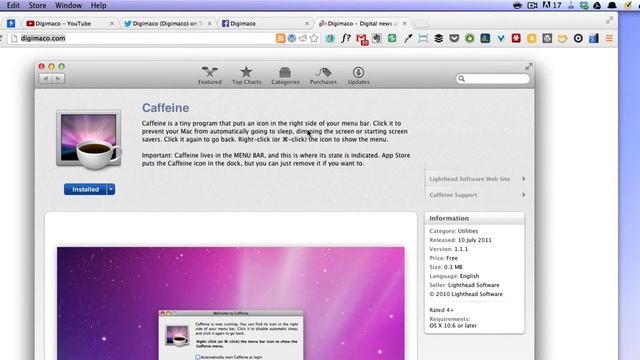
Task: Click the Caffeine screenshot preview
Action: 231,303
